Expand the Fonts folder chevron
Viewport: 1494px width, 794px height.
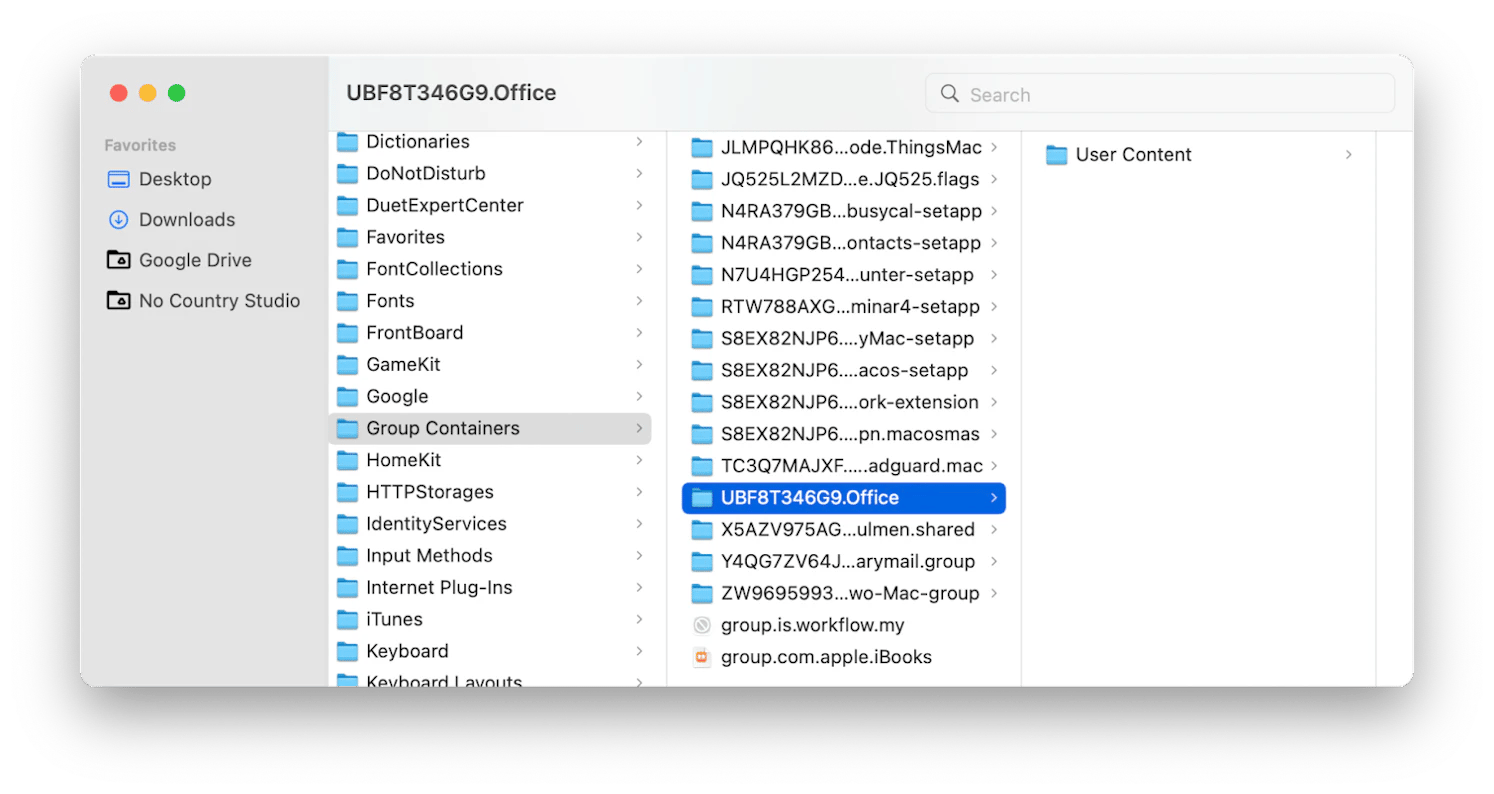point(638,301)
